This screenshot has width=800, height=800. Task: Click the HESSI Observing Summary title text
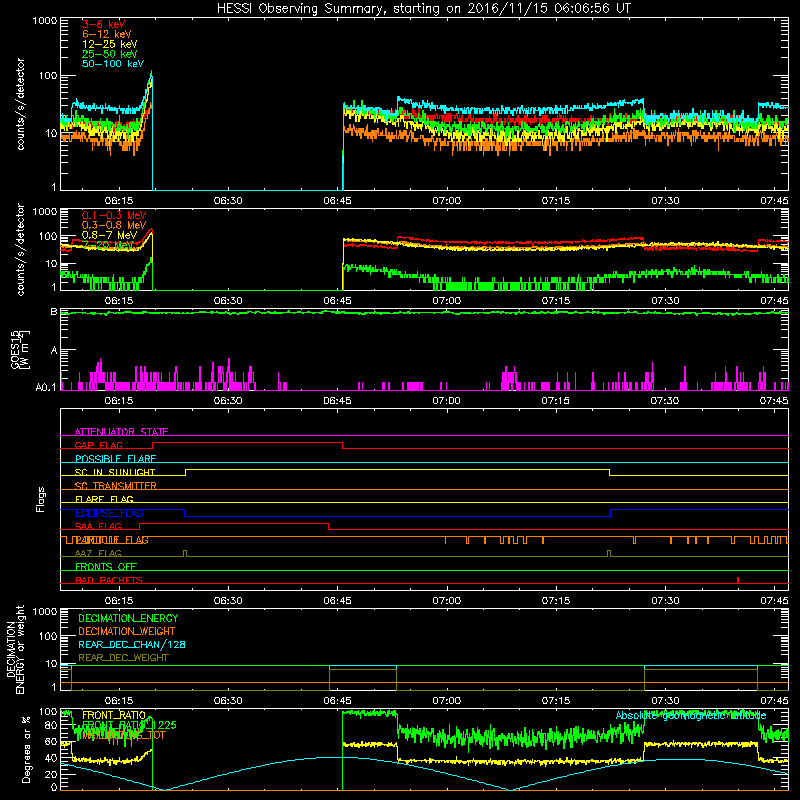click(423, 8)
